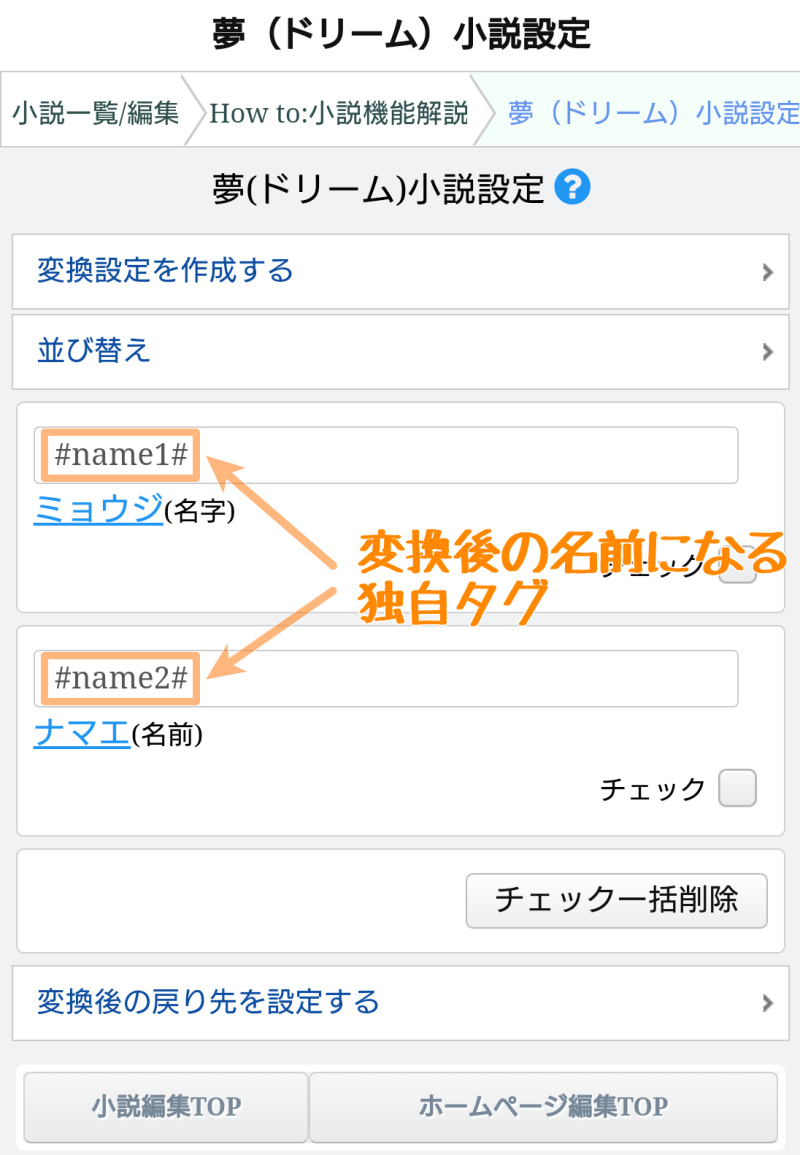Screen dimensions: 800x1155
Task: Click the 夢（ドリーム）小説設定 page title
Action: (x=400, y=34)
